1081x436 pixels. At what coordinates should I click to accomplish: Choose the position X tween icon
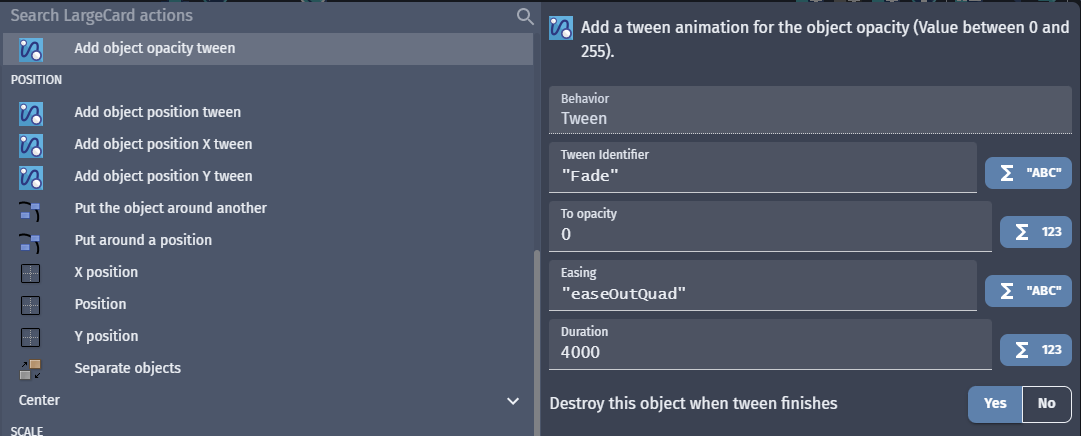point(31,145)
